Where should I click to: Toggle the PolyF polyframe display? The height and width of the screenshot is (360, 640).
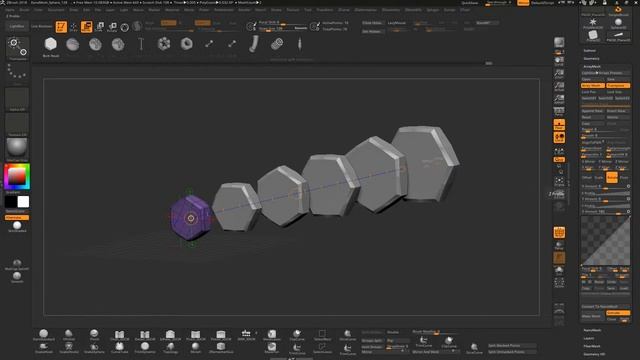coord(559,233)
